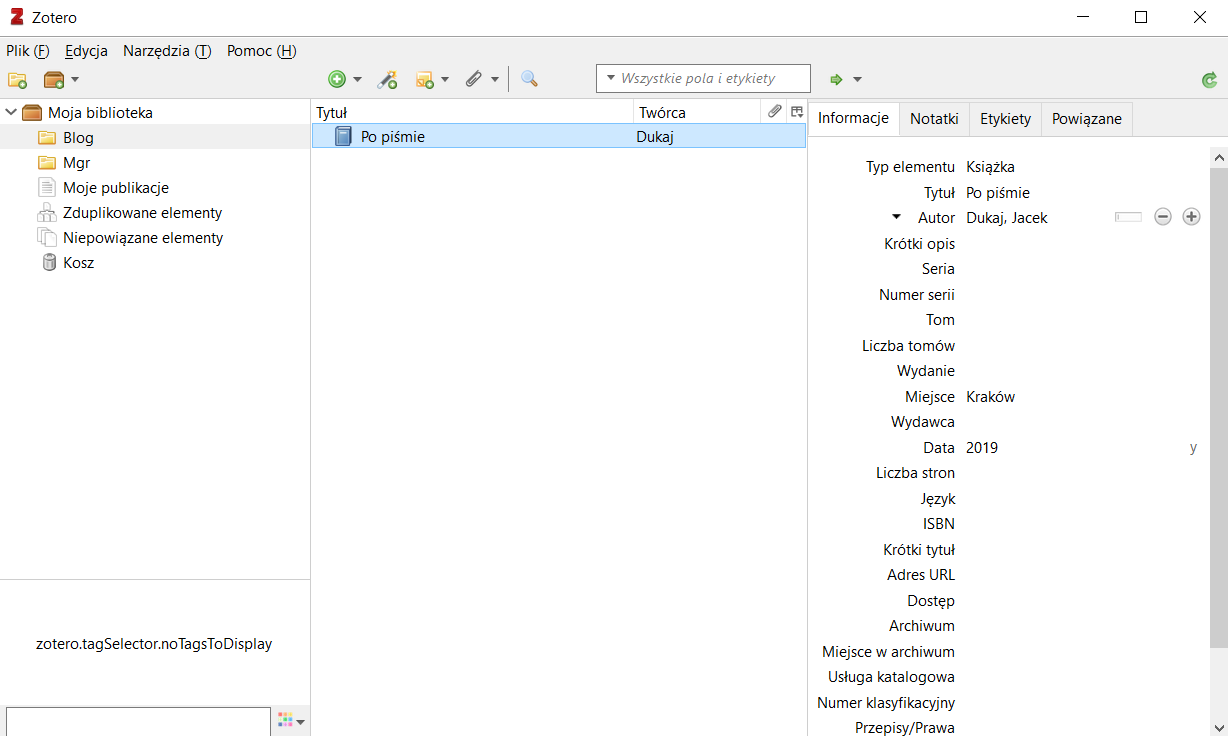
Task: Open the Narzędzia menu
Action: [166, 50]
